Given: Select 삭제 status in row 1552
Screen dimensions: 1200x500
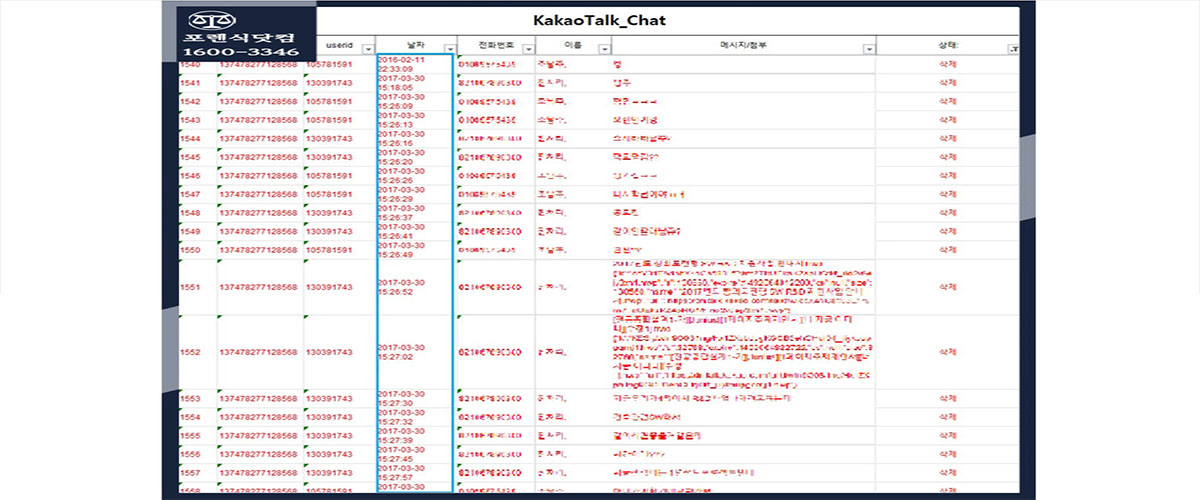Looking at the screenshot, I should (948, 352).
